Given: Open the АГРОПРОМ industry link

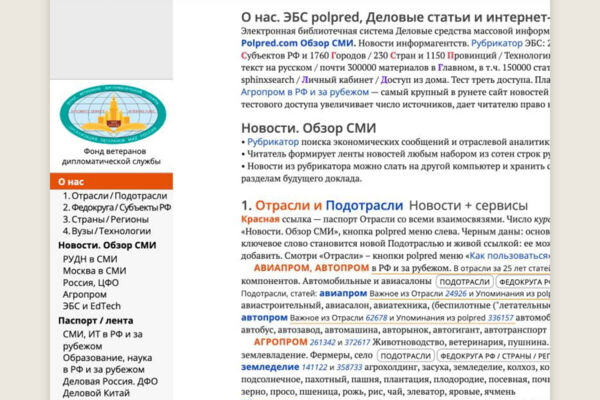Looking at the screenshot, I should [280, 342].
